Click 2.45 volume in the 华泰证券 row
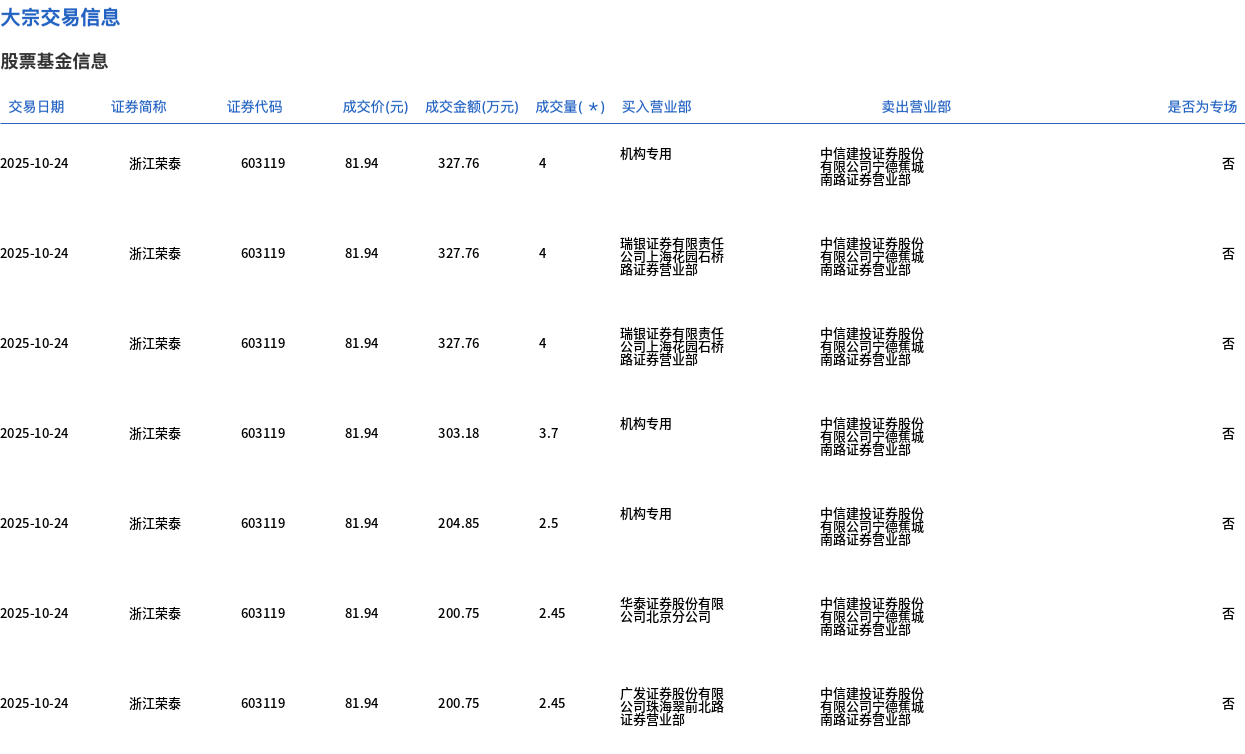 pyautogui.click(x=552, y=614)
